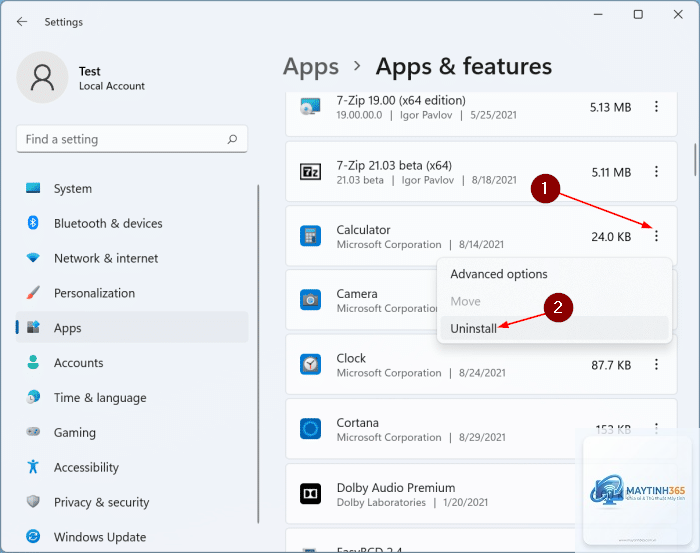
Task: Click the System monitor icon
Action: 33,188
